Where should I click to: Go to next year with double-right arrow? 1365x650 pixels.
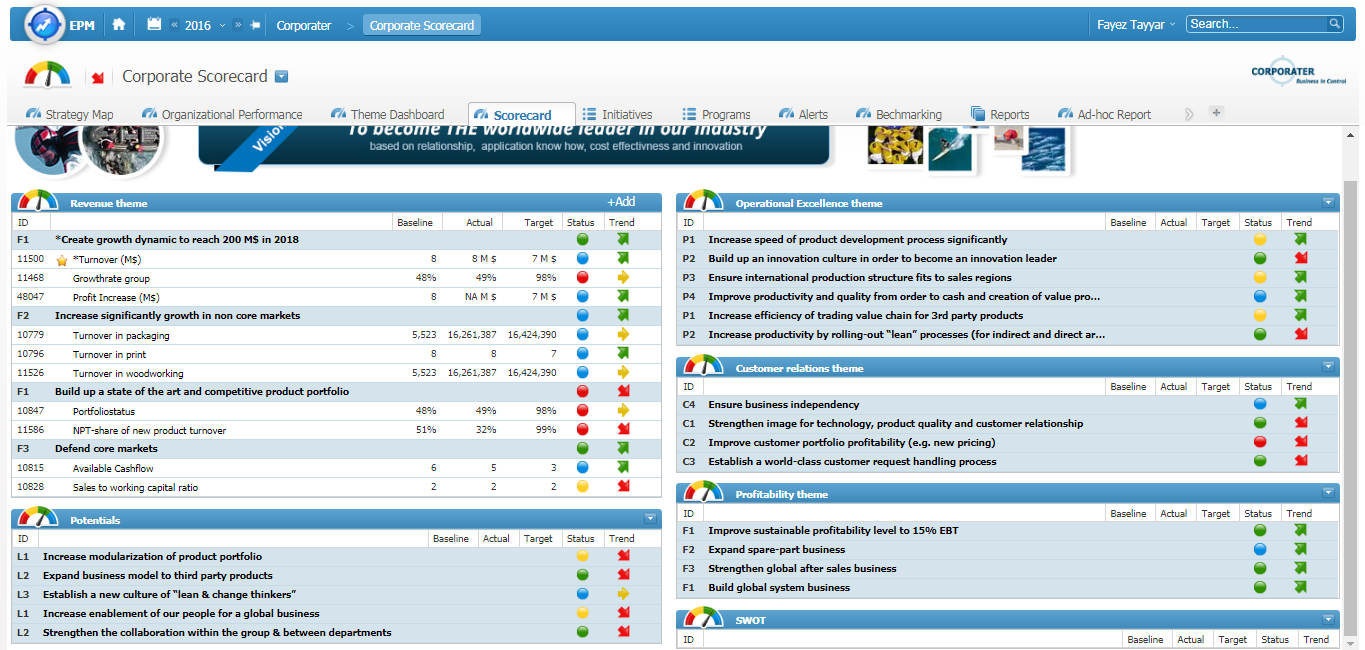point(238,25)
